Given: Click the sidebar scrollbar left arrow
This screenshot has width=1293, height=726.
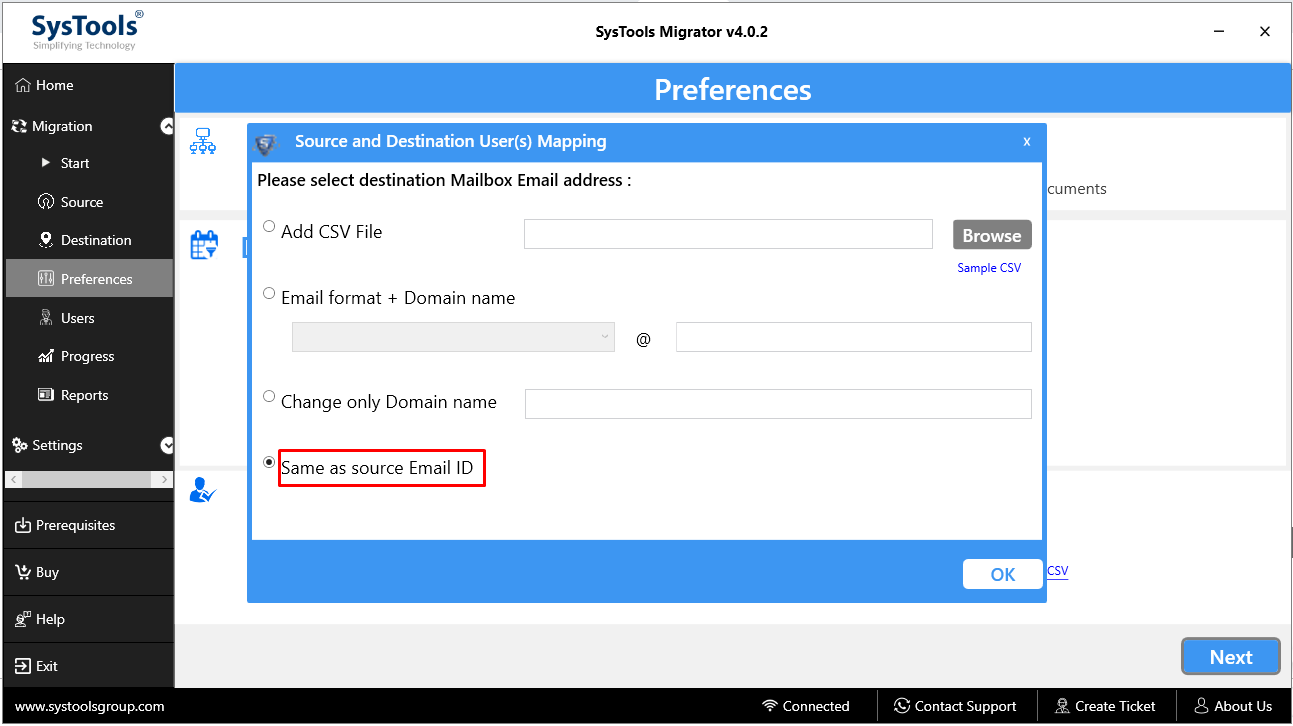Looking at the screenshot, I should point(13,480).
